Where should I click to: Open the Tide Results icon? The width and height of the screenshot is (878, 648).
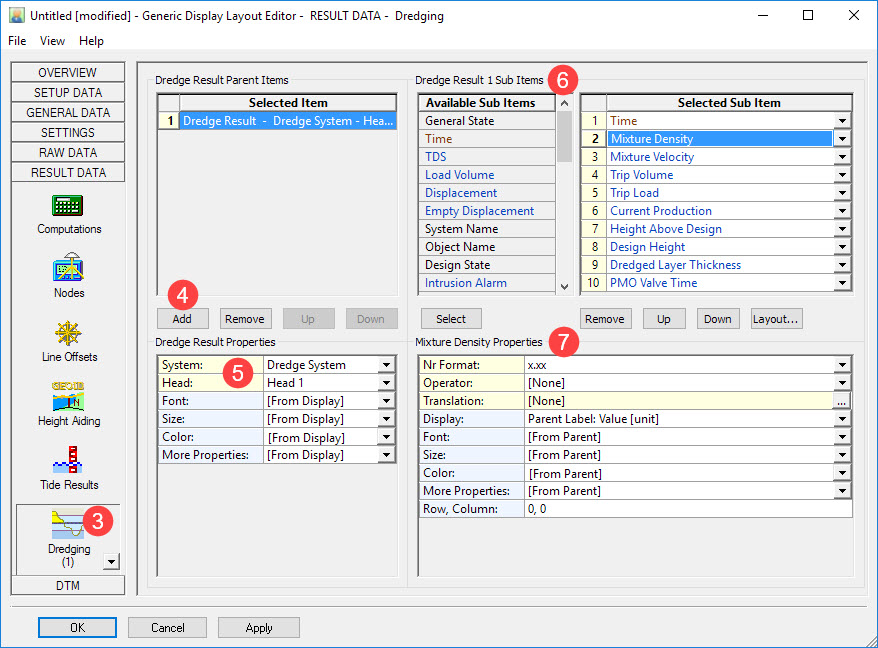tap(68, 462)
